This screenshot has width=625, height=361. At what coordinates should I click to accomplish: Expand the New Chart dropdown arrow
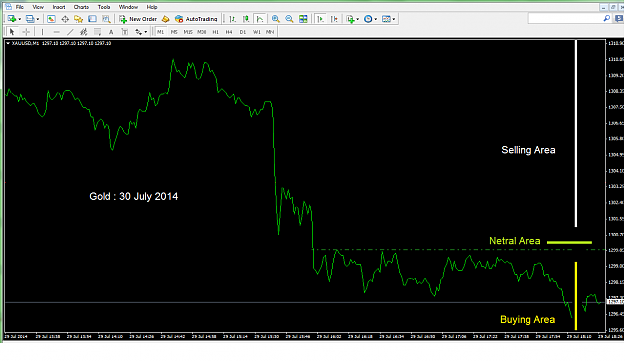tap(20, 19)
